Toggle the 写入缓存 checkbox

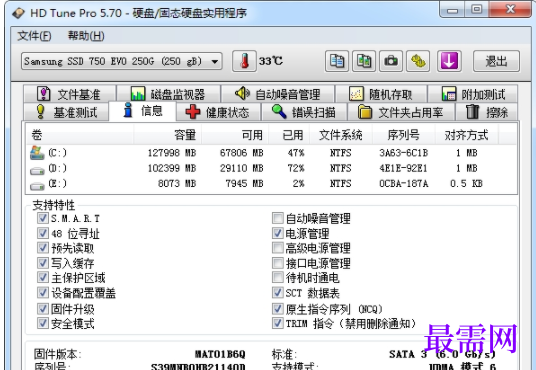tap(43, 263)
